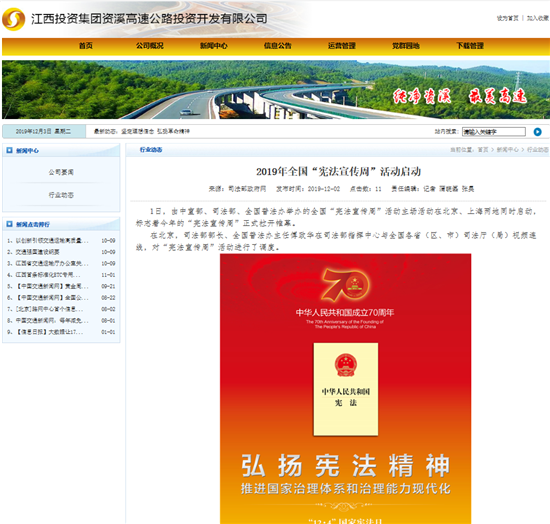Open the 下载管理 navigation item
The height and width of the screenshot is (524, 550).
(x=470, y=46)
